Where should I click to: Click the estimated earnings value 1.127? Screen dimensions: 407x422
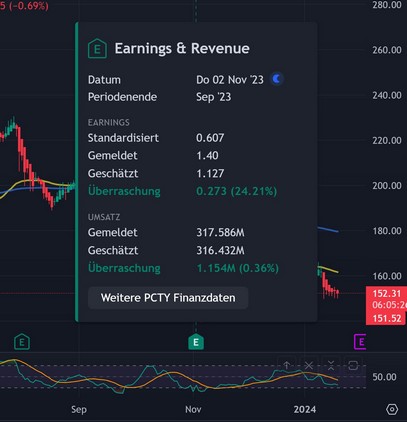(210, 173)
